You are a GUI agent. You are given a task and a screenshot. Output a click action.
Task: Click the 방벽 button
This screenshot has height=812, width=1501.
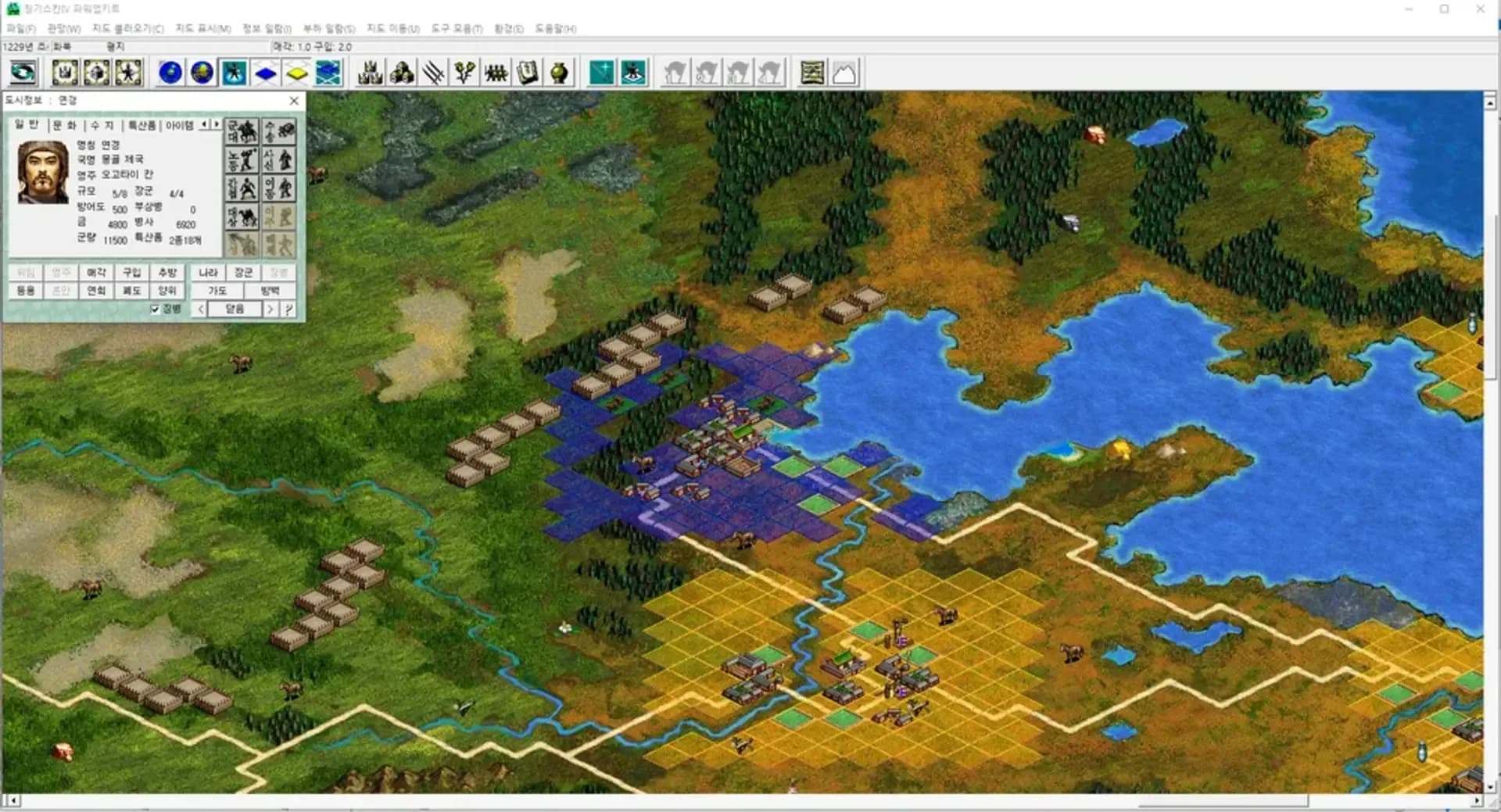click(270, 291)
